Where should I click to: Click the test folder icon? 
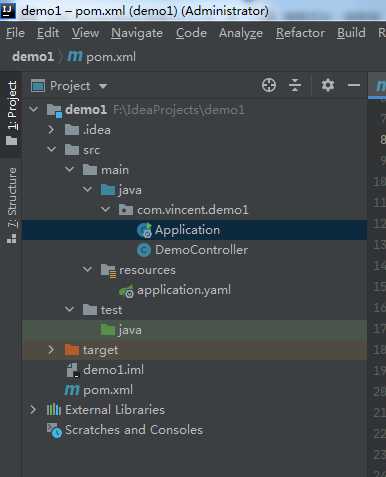pyautogui.click(x=90, y=310)
